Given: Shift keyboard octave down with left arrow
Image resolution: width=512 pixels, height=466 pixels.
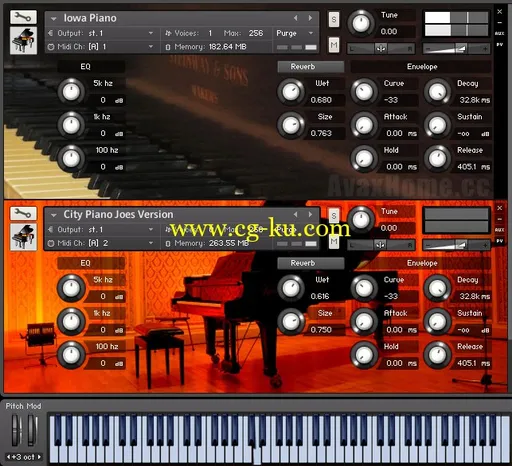Looking at the screenshot, I should [8, 457].
